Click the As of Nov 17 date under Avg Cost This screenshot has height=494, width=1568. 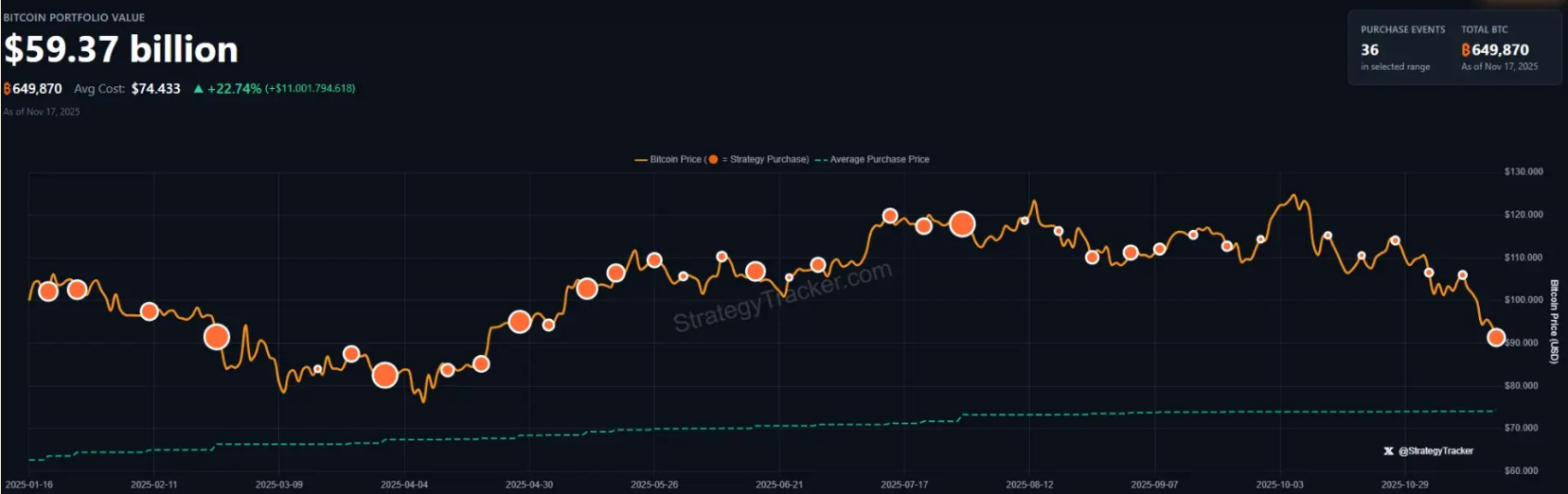[x=42, y=112]
